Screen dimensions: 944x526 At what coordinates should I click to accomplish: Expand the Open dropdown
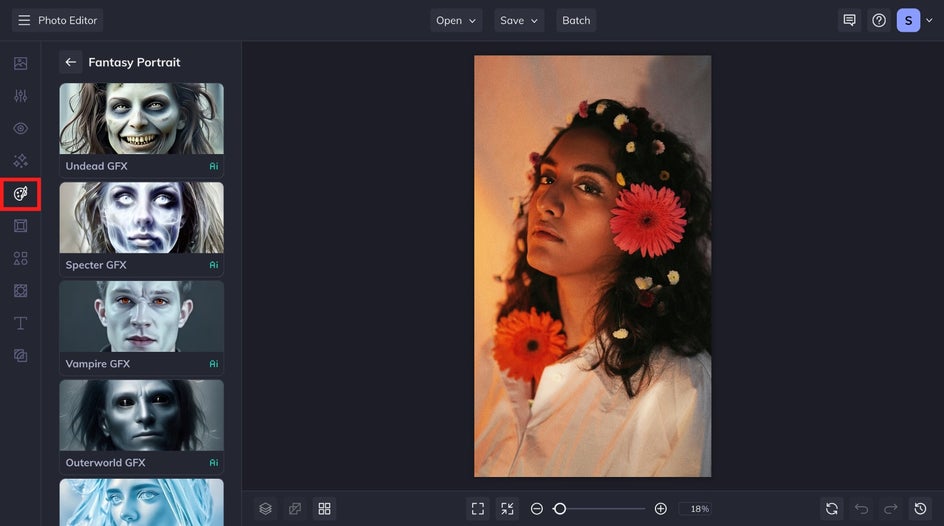(456, 20)
